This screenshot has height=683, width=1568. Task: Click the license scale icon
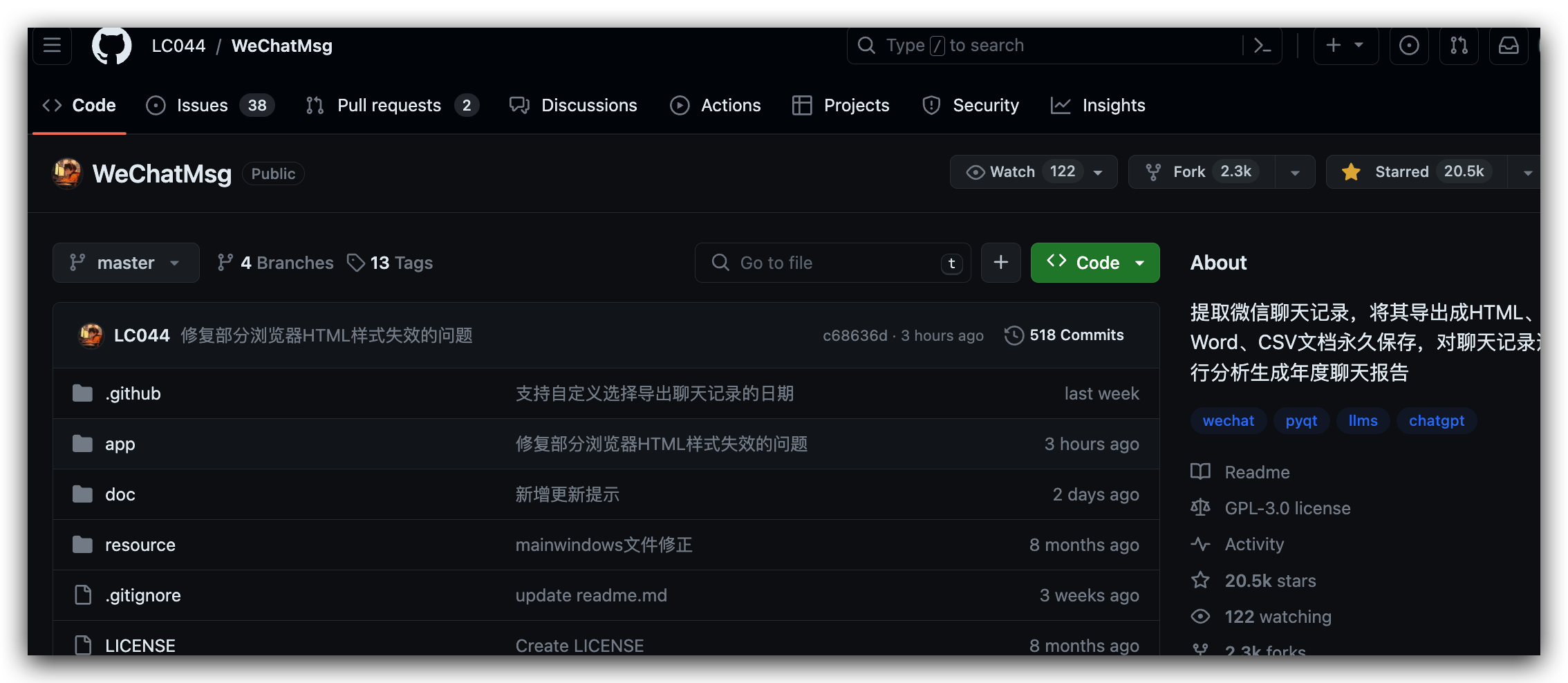[1201, 508]
